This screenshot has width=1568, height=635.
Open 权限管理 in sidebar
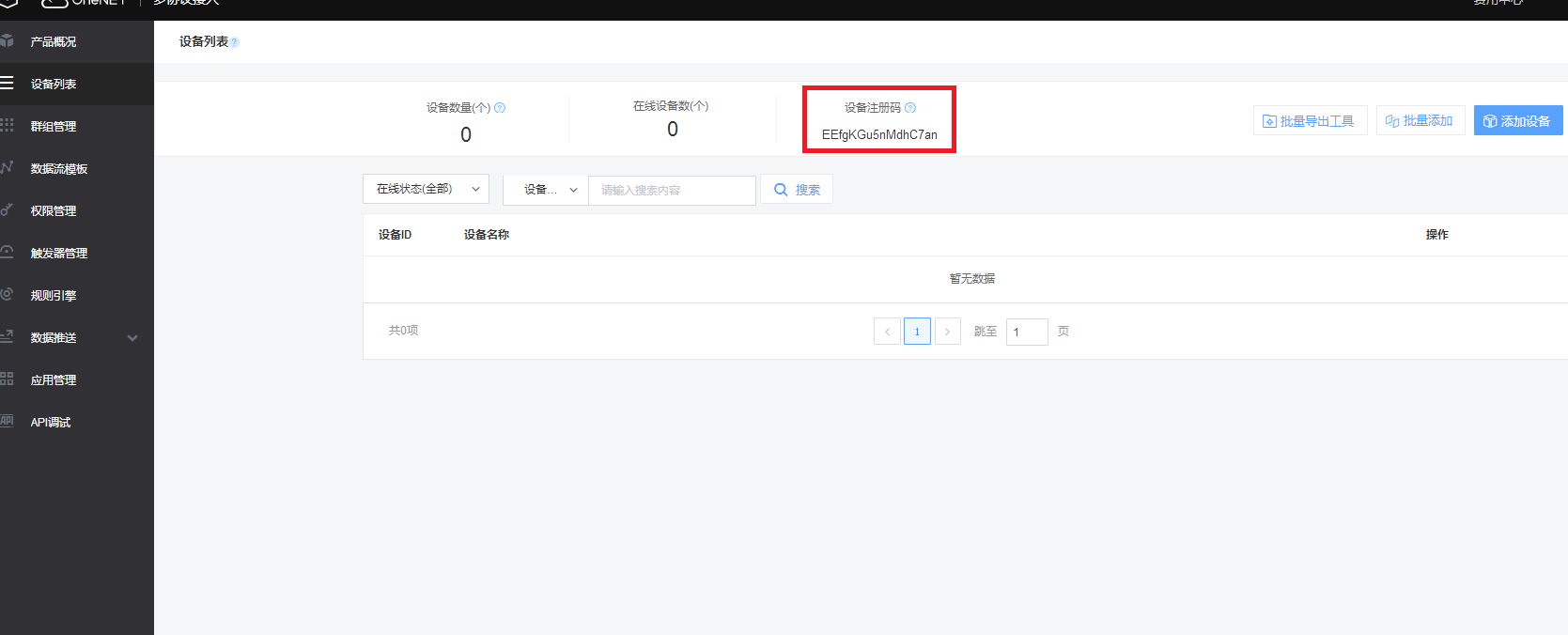(x=76, y=210)
